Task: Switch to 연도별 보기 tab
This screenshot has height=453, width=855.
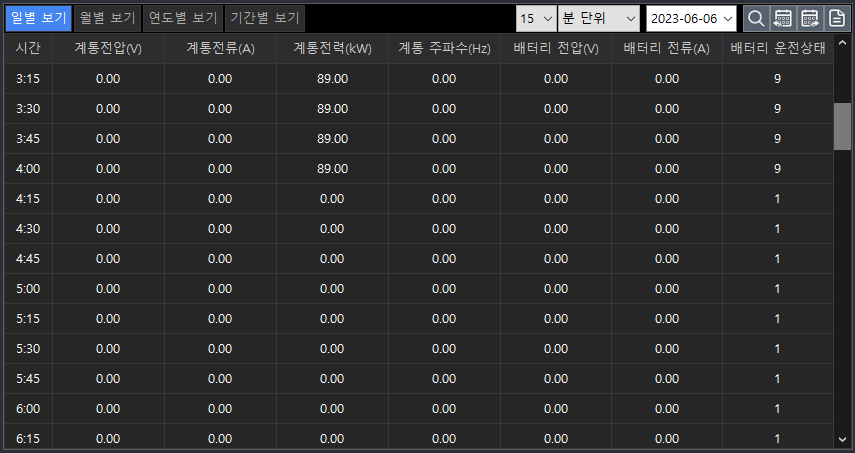Action: [x=183, y=19]
